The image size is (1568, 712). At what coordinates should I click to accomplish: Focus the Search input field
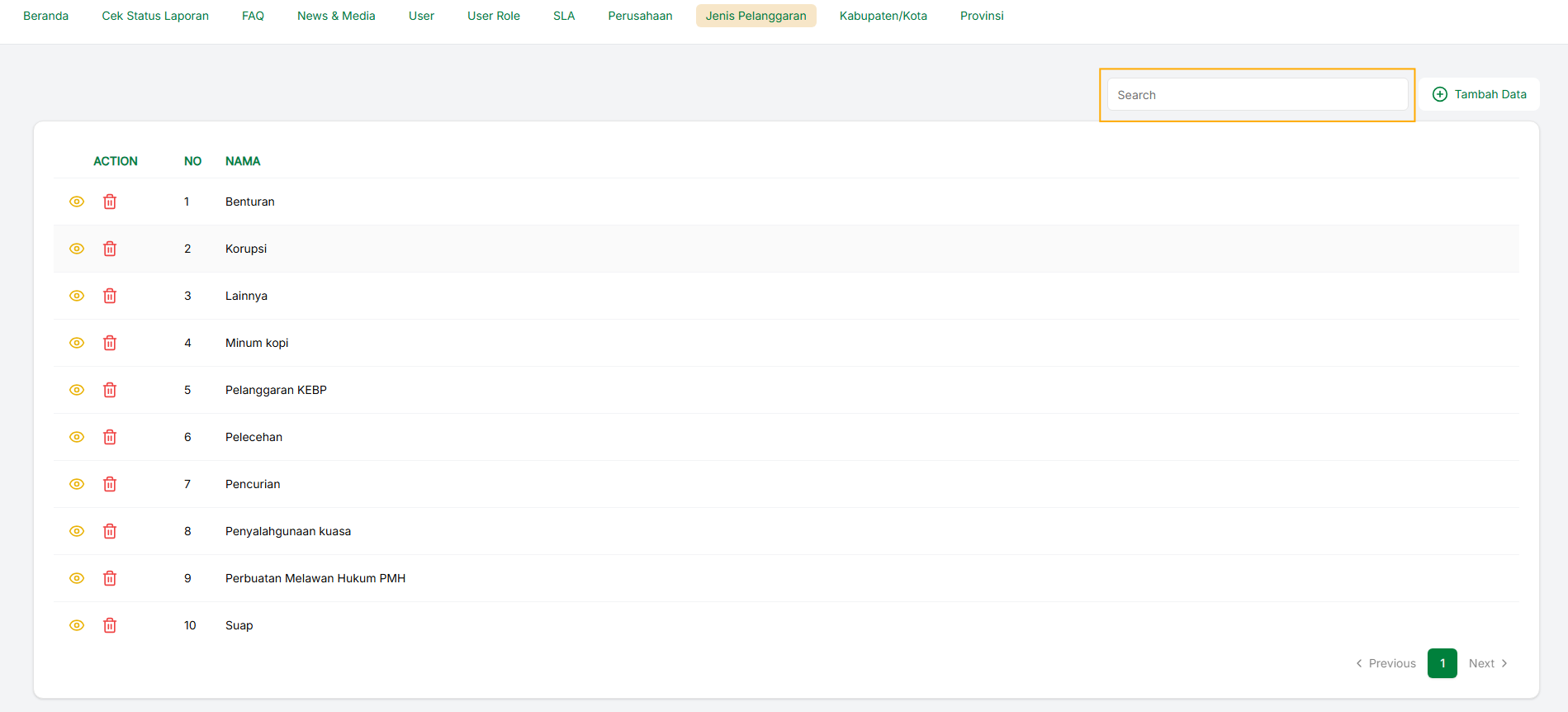[1257, 95]
